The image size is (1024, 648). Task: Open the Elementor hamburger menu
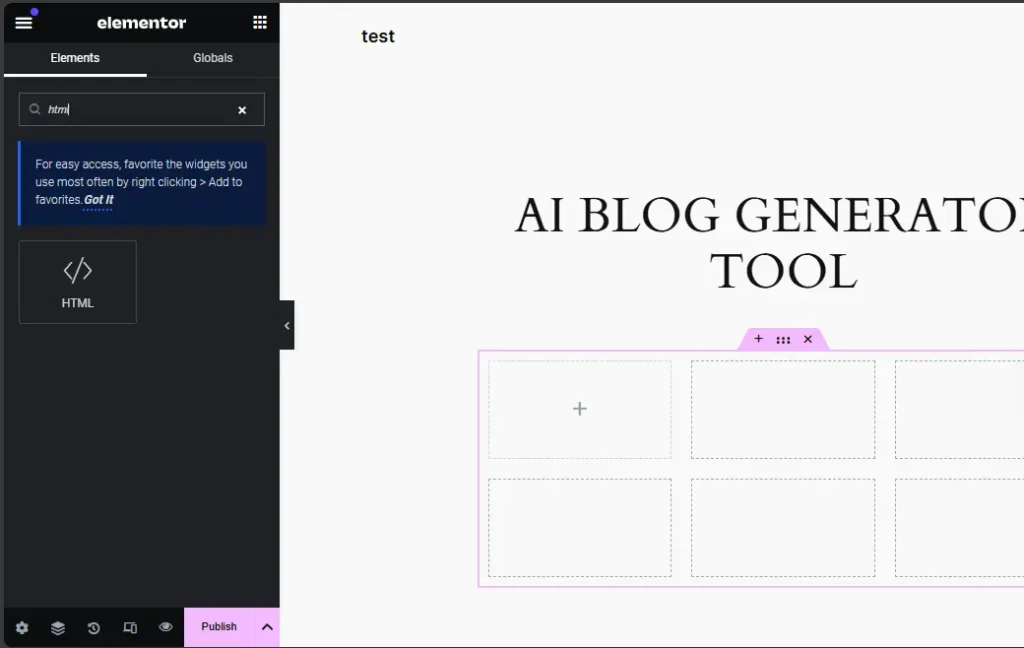[24, 23]
